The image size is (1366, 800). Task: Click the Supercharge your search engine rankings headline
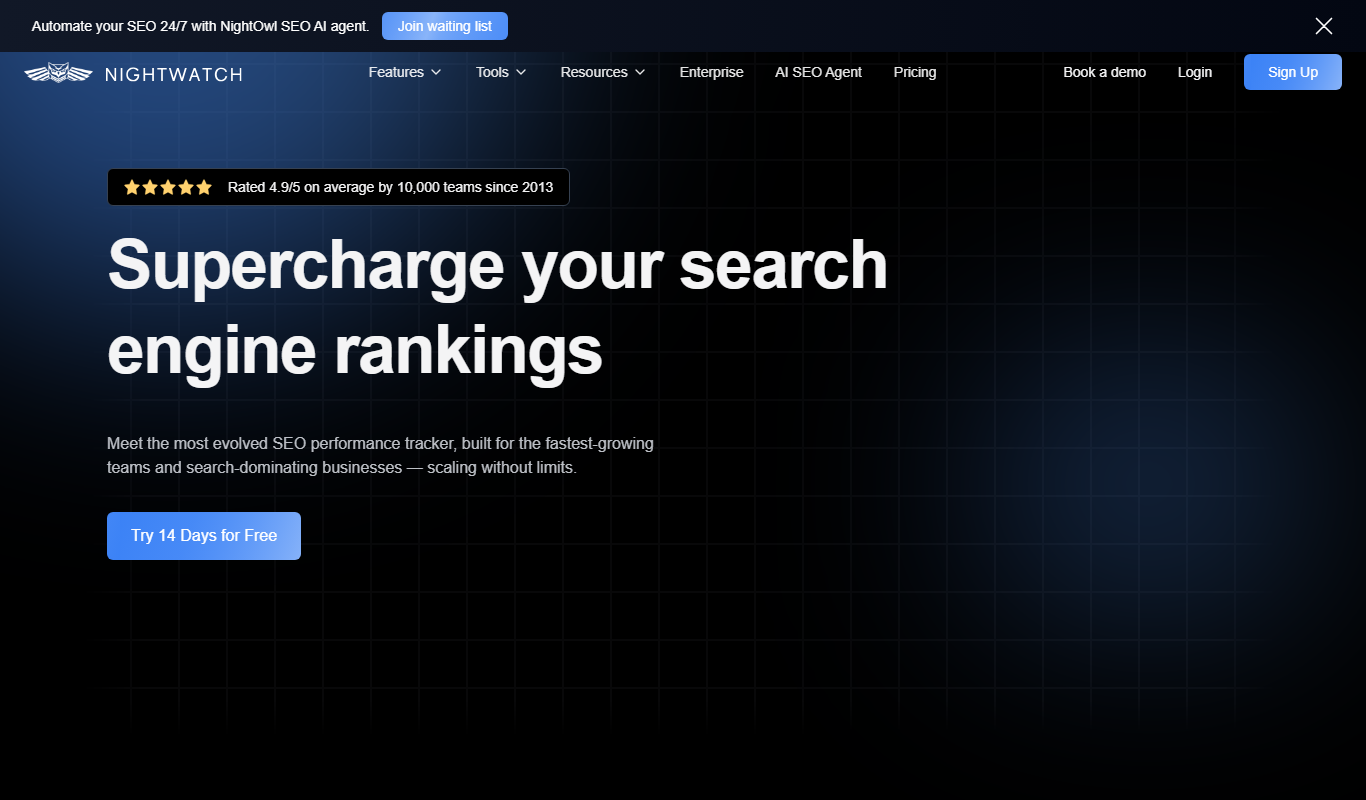498,307
